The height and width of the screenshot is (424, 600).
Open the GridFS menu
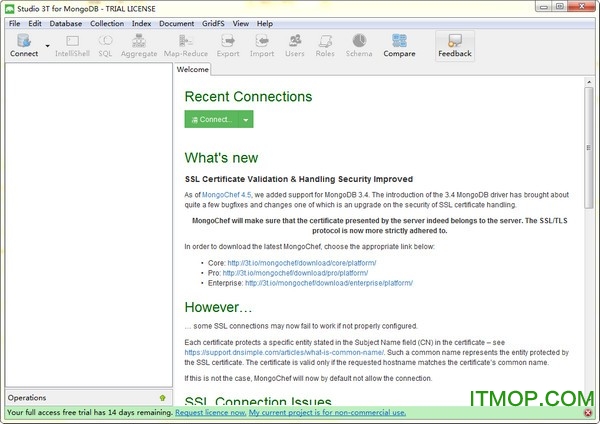212,23
